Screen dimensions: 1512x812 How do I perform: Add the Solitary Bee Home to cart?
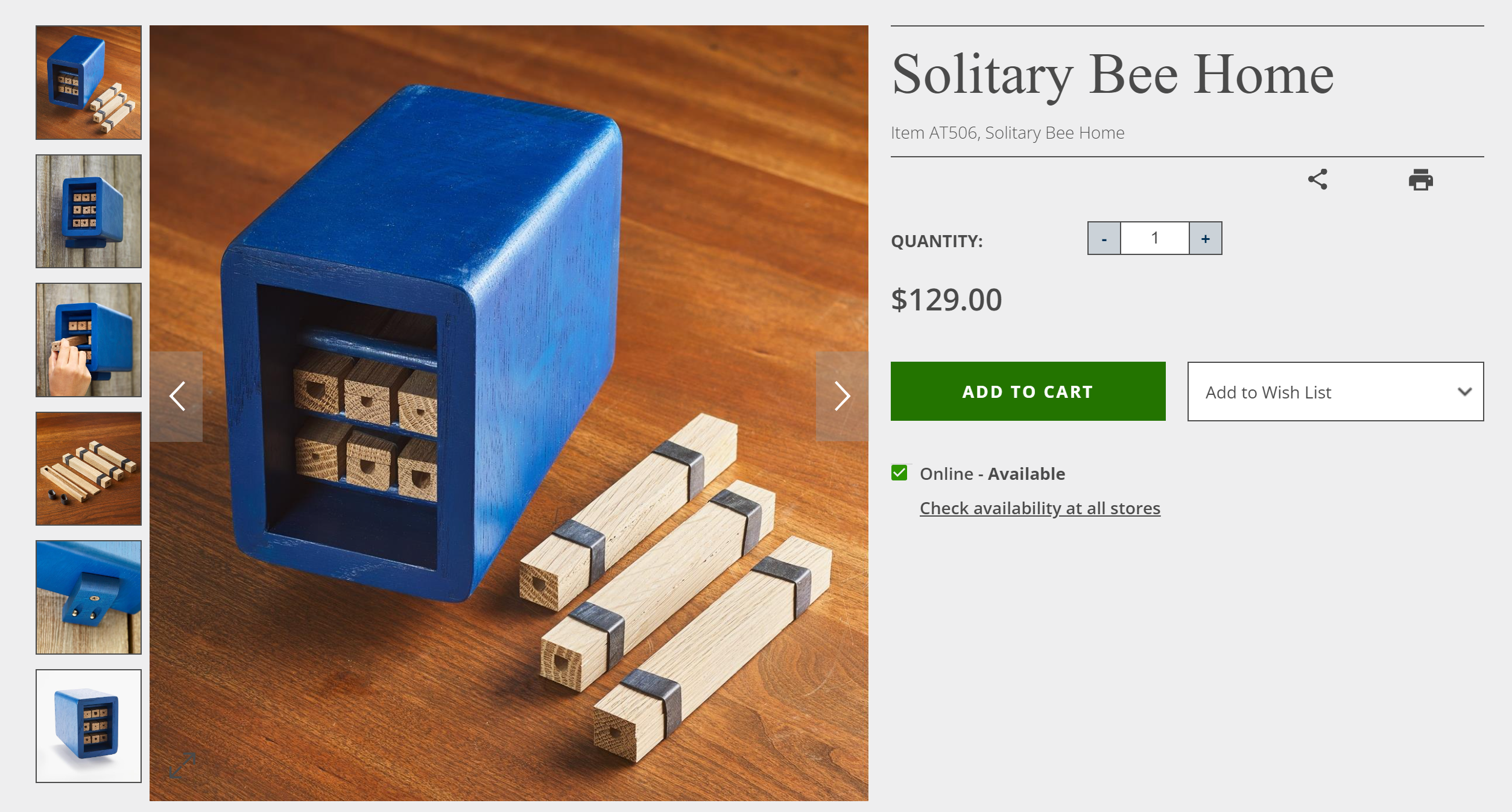pyautogui.click(x=1028, y=391)
